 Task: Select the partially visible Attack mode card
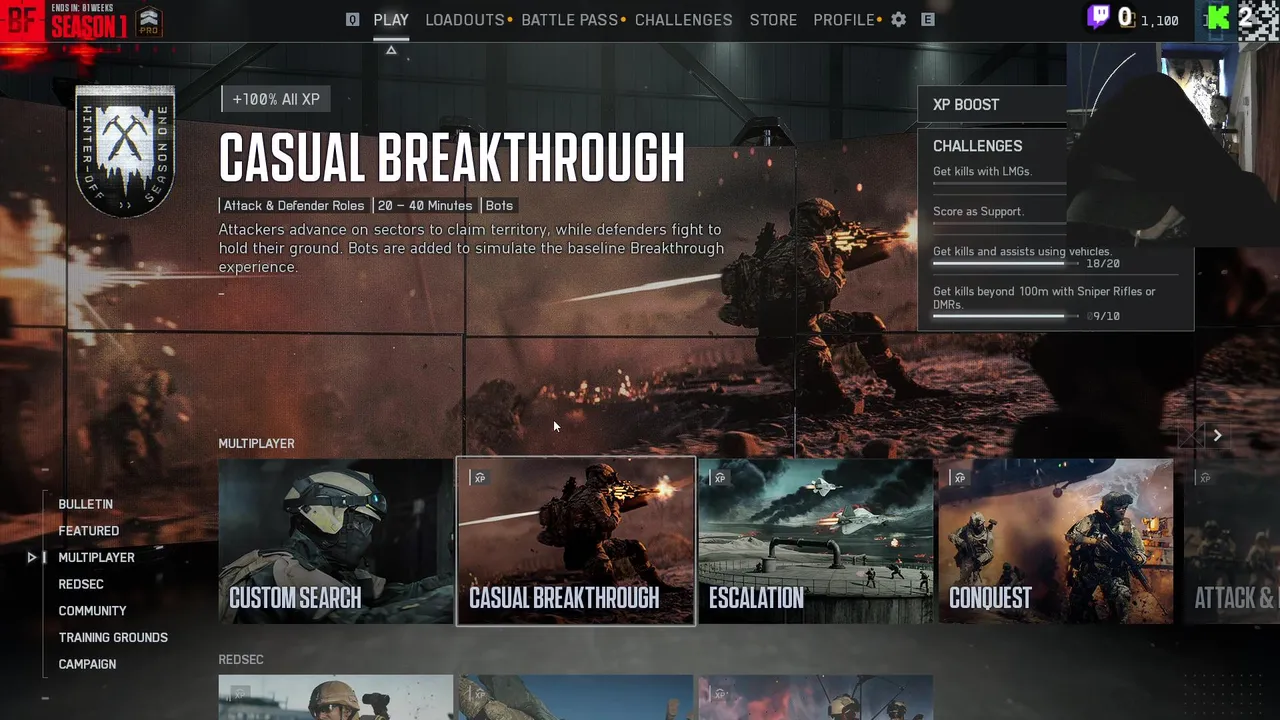pyautogui.click(x=1231, y=541)
